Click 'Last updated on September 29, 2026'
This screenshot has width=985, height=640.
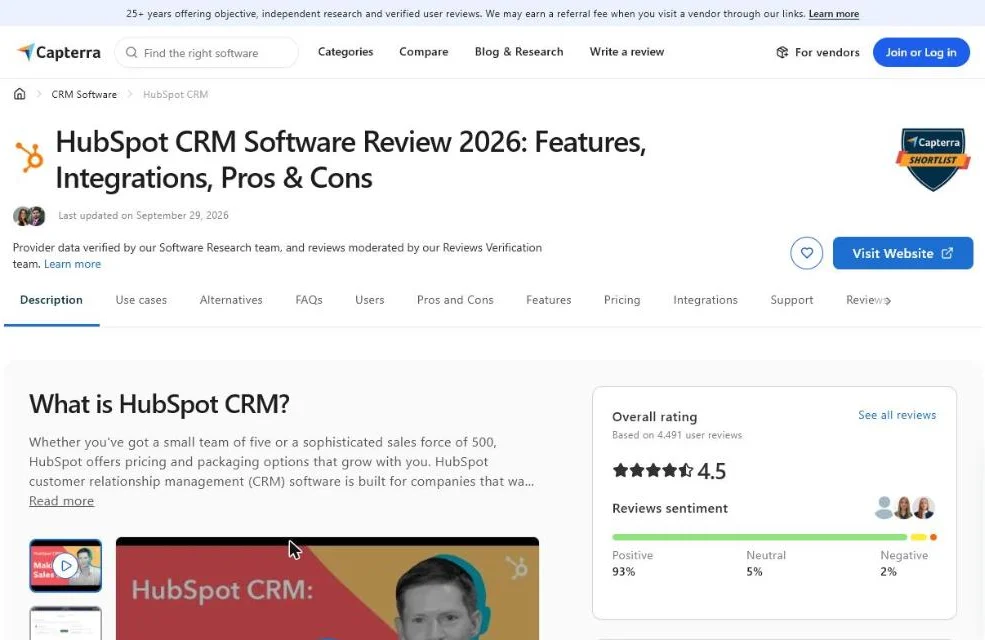pos(143,215)
